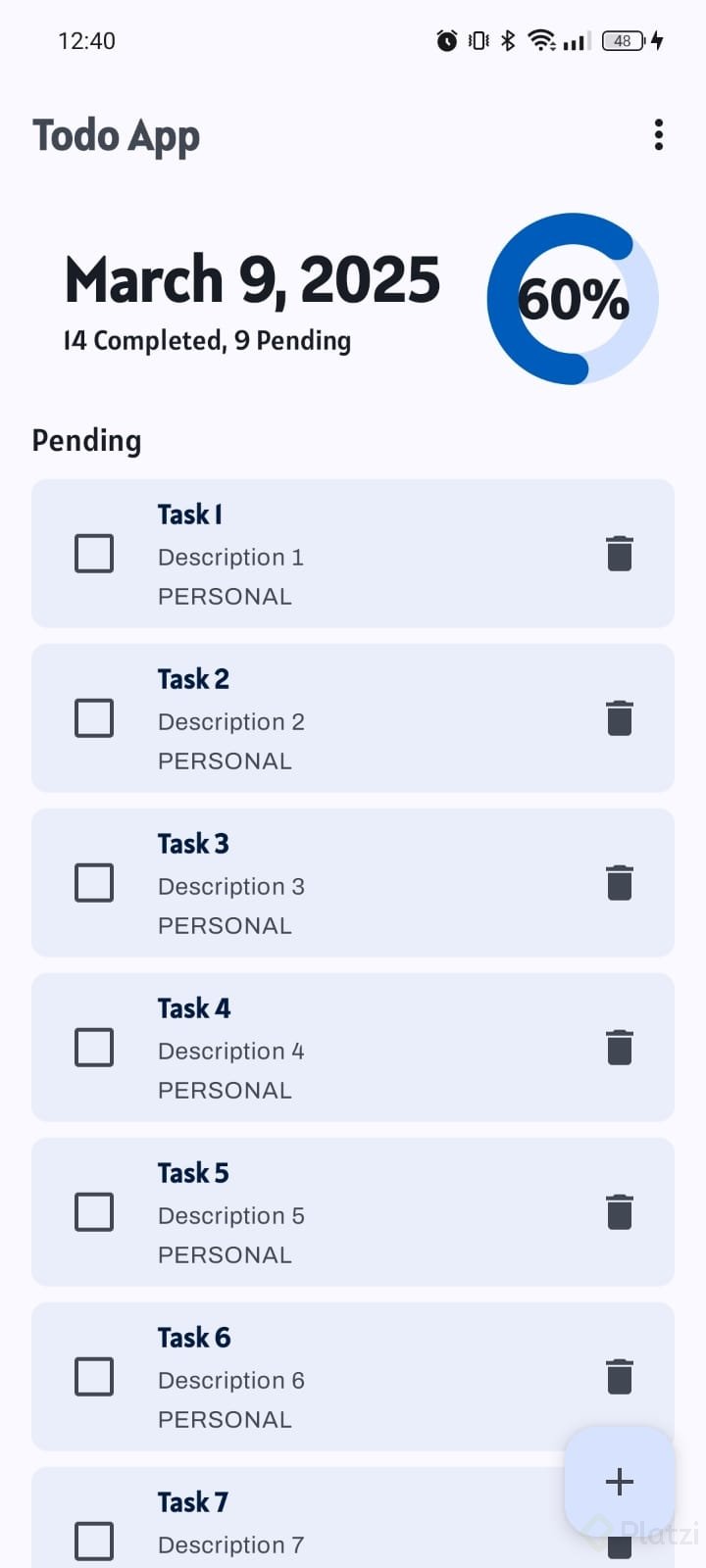
Task: Toggle Task 4 checkbox
Action: point(94,1048)
